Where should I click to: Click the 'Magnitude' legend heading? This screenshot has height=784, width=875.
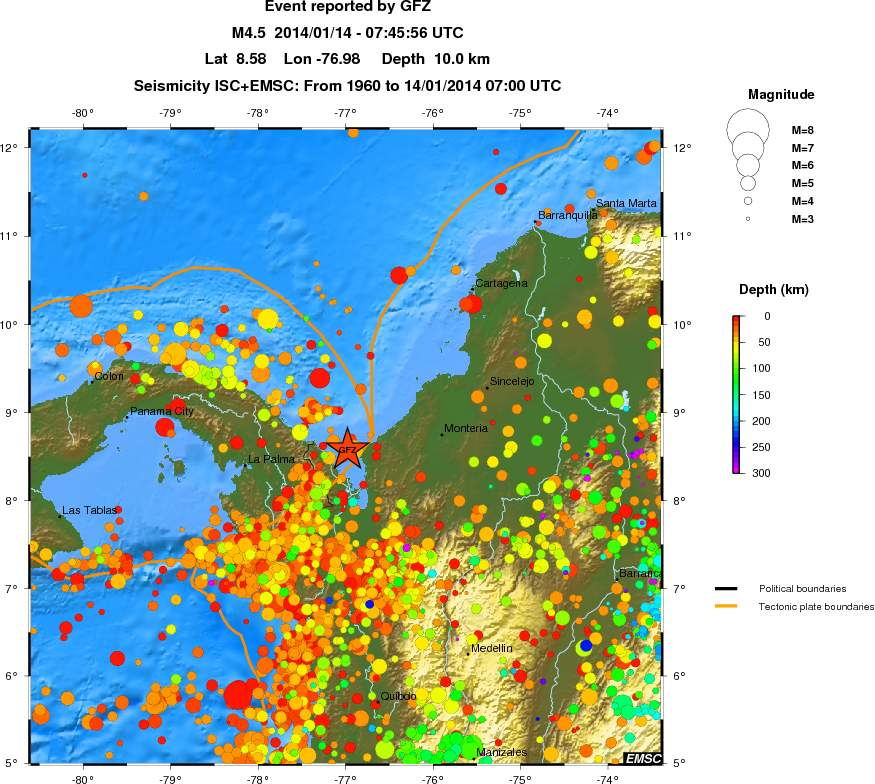tap(781, 94)
